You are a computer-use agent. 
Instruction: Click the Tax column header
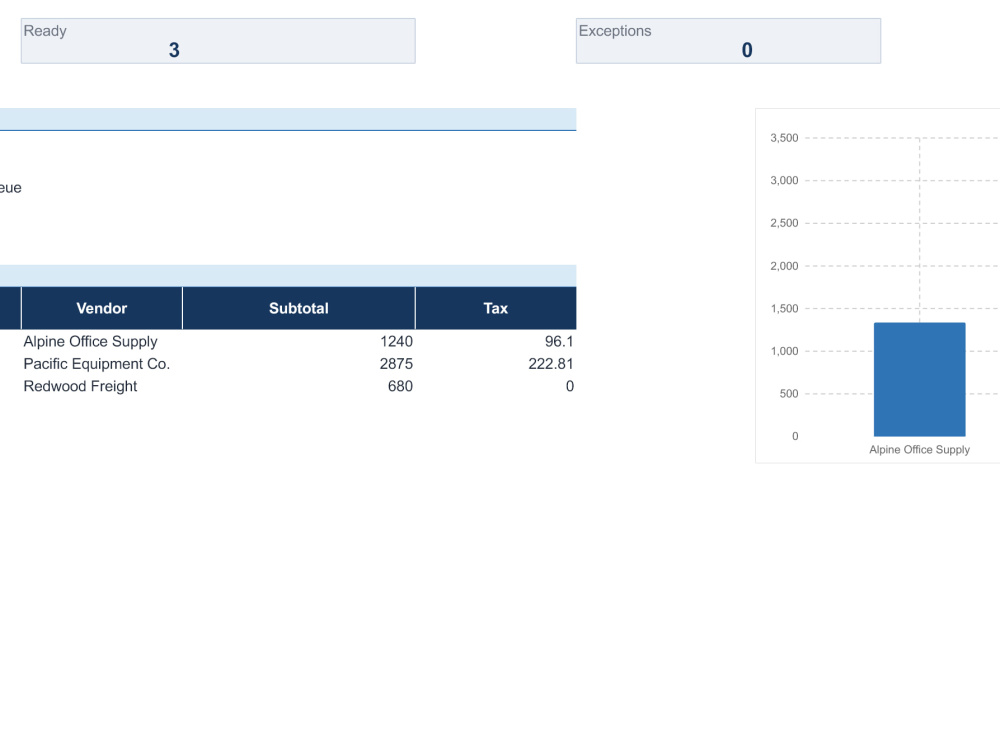496,308
